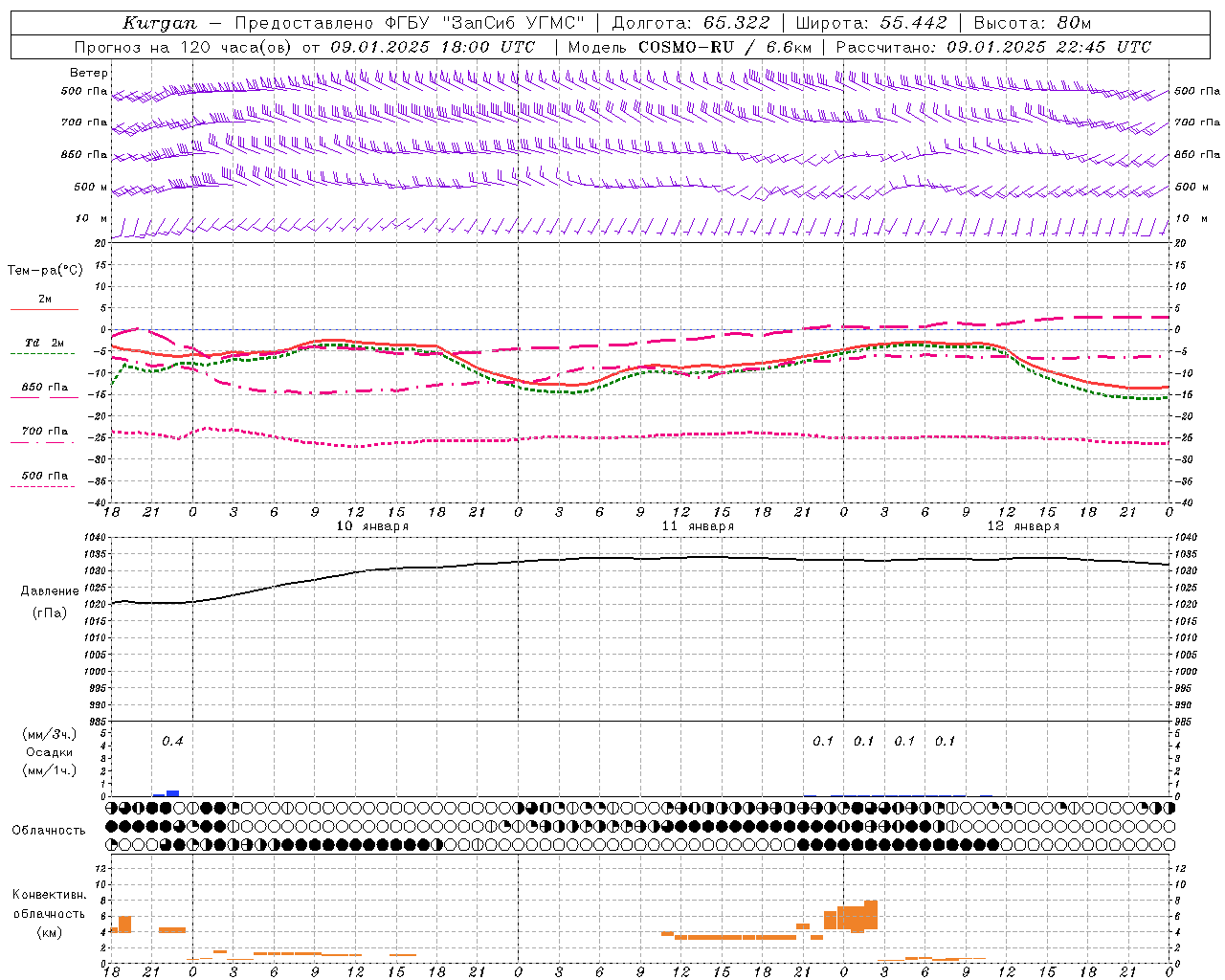
Task: Click the '12 января' date label
Action: click(1023, 526)
